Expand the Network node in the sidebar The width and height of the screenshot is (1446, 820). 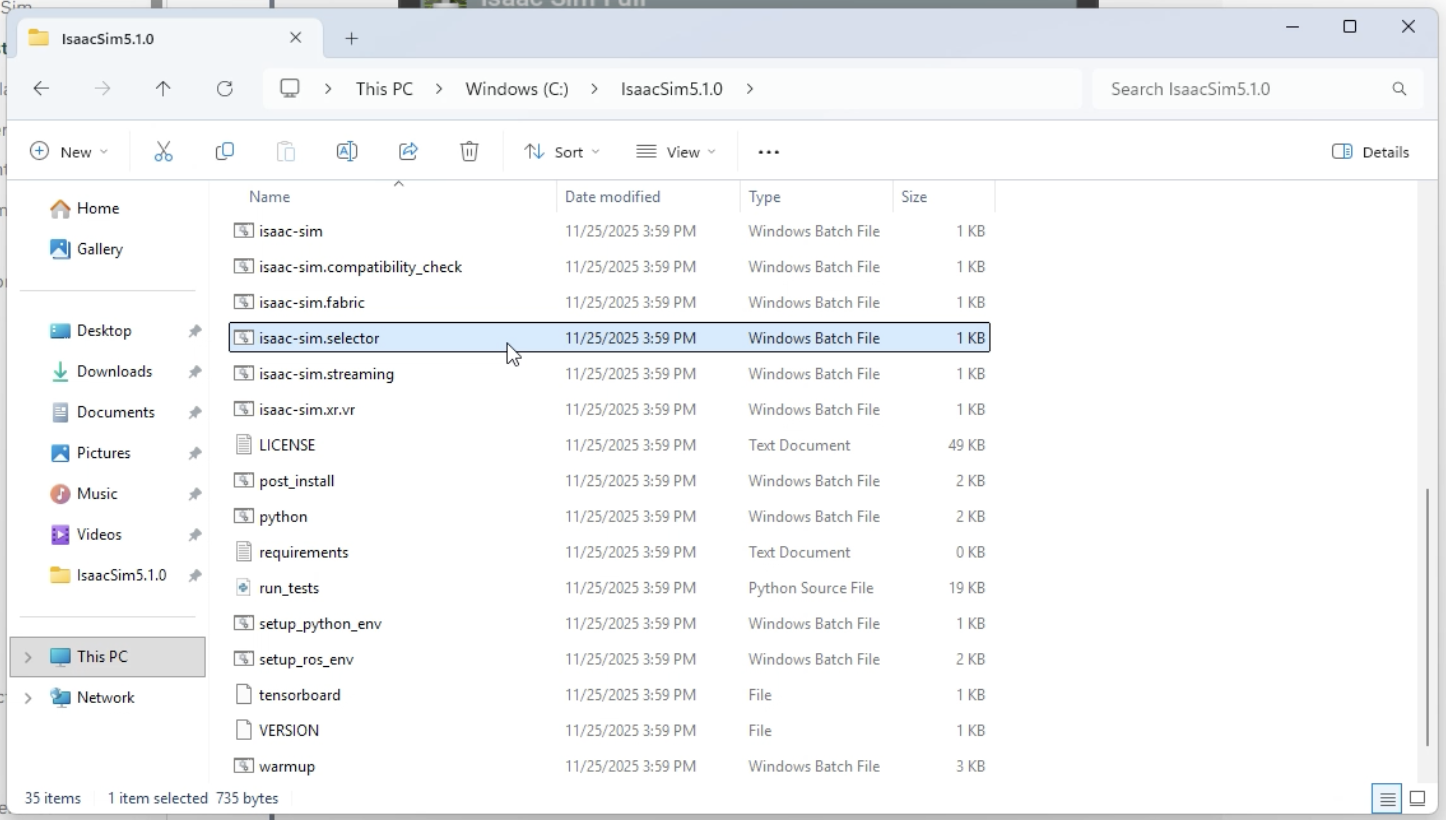pyautogui.click(x=27, y=697)
